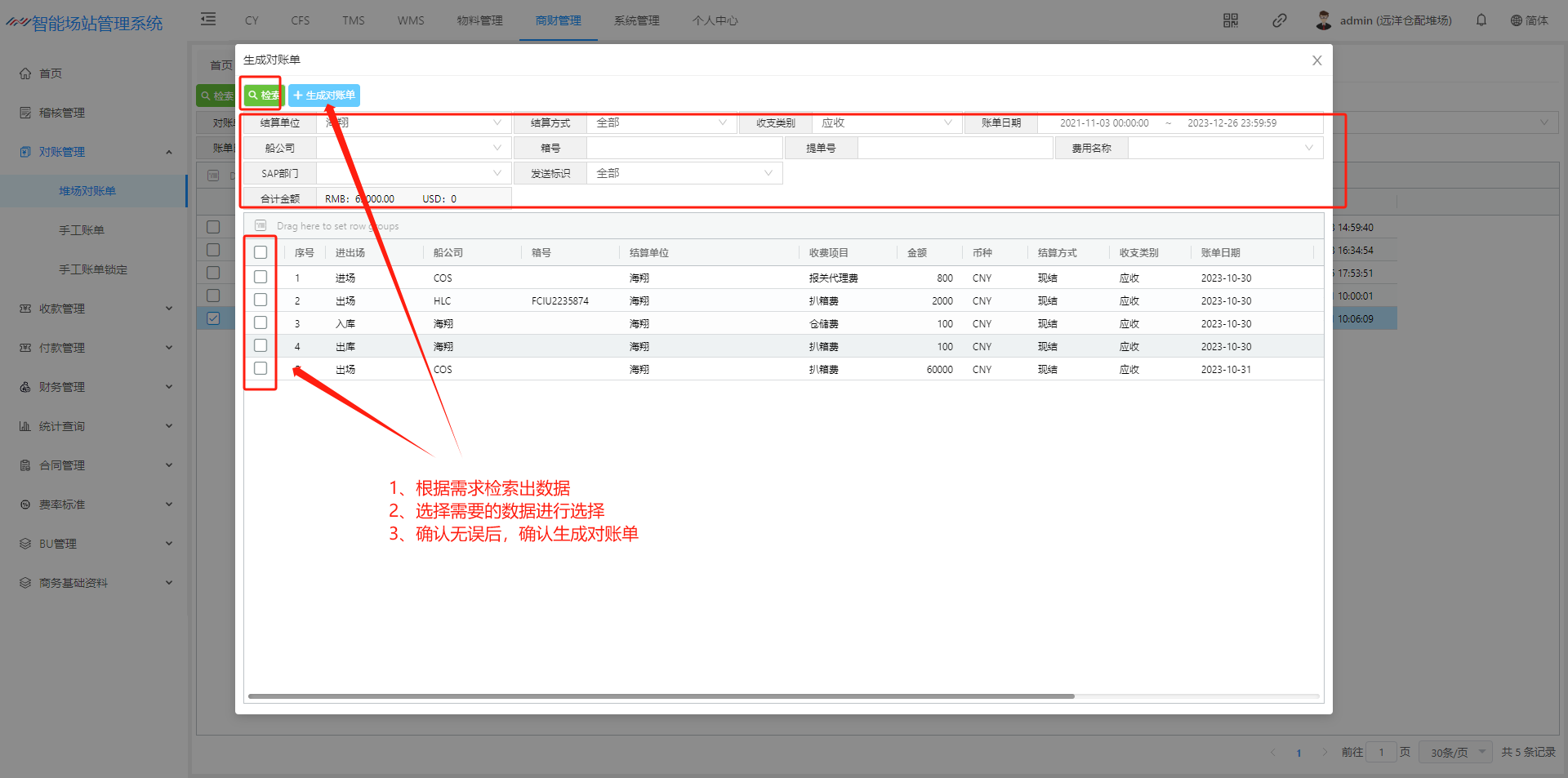Click the admin user avatar icon
This screenshot has width=1568, height=778.
1323,20
